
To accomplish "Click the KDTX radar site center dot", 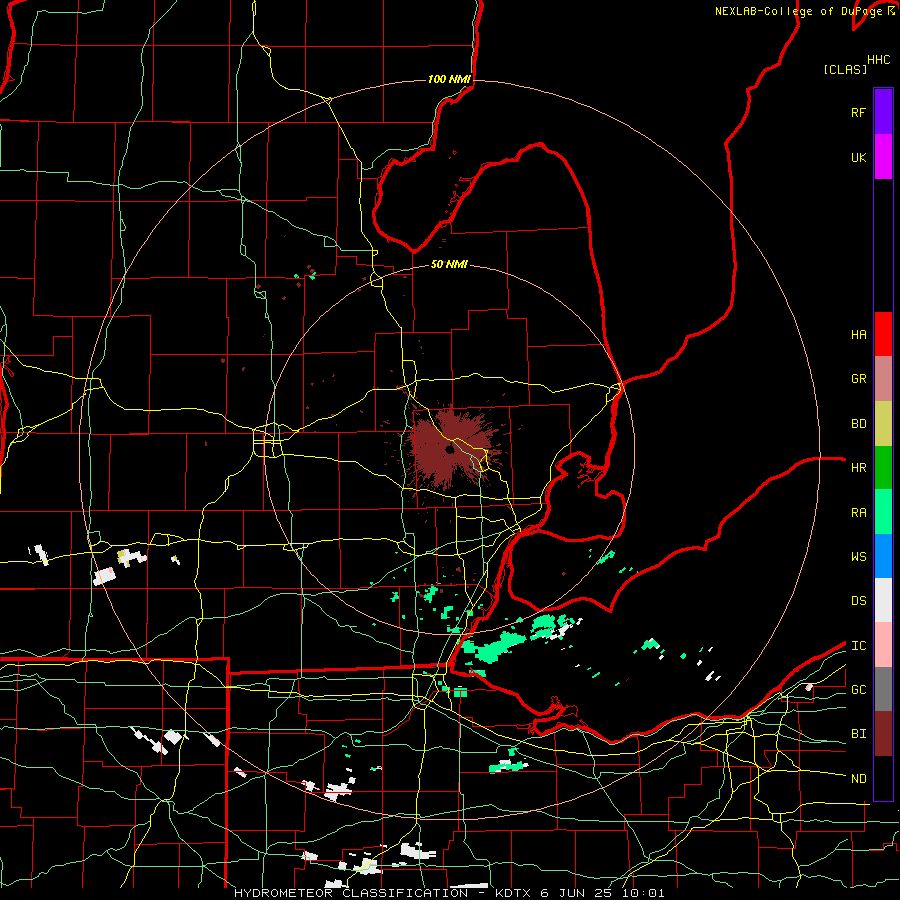I will click(451, 449).
